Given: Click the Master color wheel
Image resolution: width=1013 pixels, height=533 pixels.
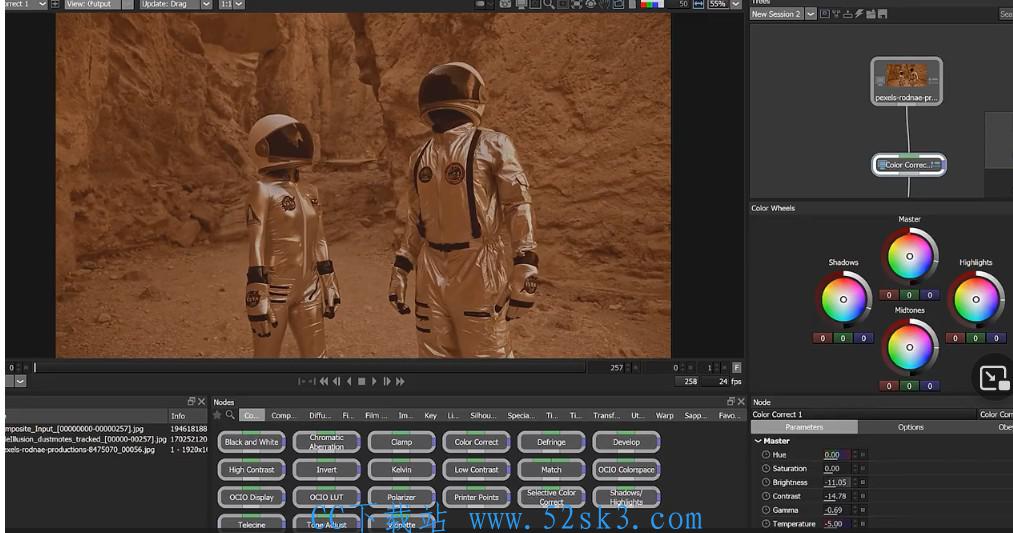Looking at the screenshot, I should [x=910, y=256].
